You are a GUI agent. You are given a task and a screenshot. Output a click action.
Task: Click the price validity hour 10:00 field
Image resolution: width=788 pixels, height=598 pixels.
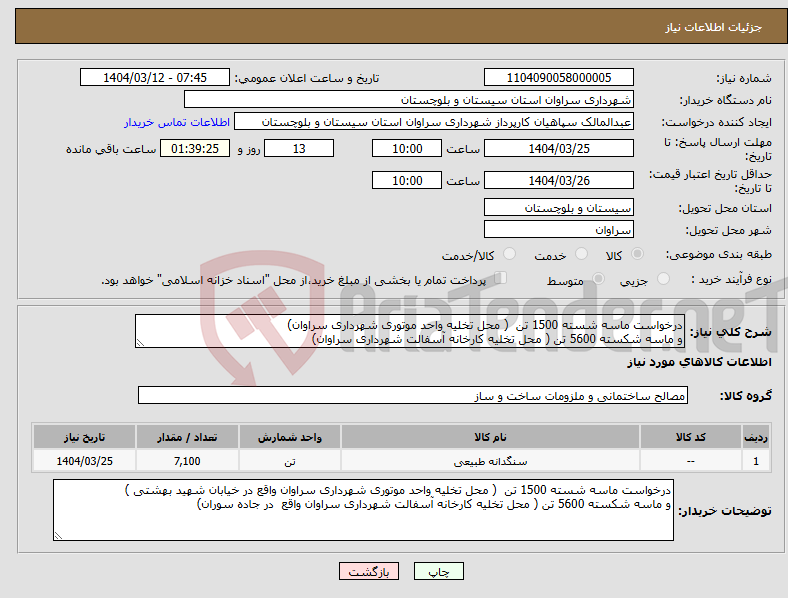[407, 180]
